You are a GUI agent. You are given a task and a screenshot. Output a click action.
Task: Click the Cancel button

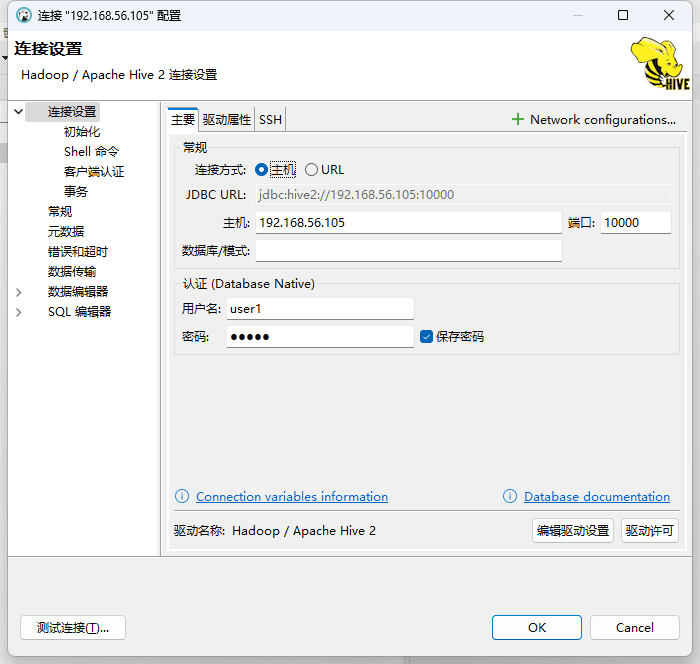pyautogui.click(x=634, y=627)
